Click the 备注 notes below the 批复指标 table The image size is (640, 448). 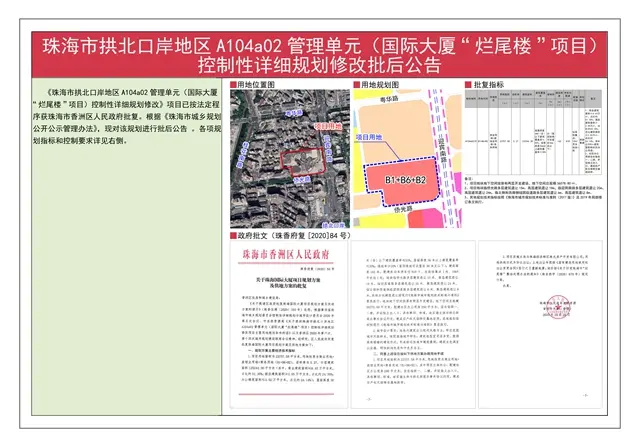(533, 190)
